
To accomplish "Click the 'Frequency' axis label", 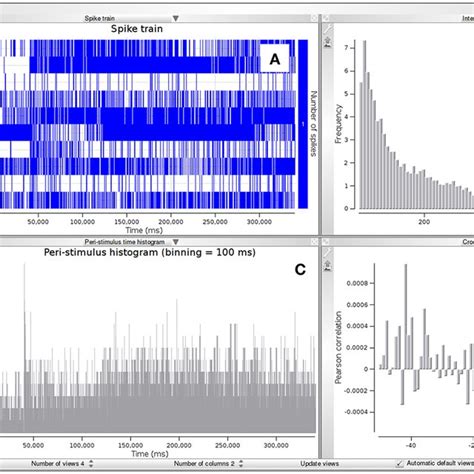I will coord(338,124).
